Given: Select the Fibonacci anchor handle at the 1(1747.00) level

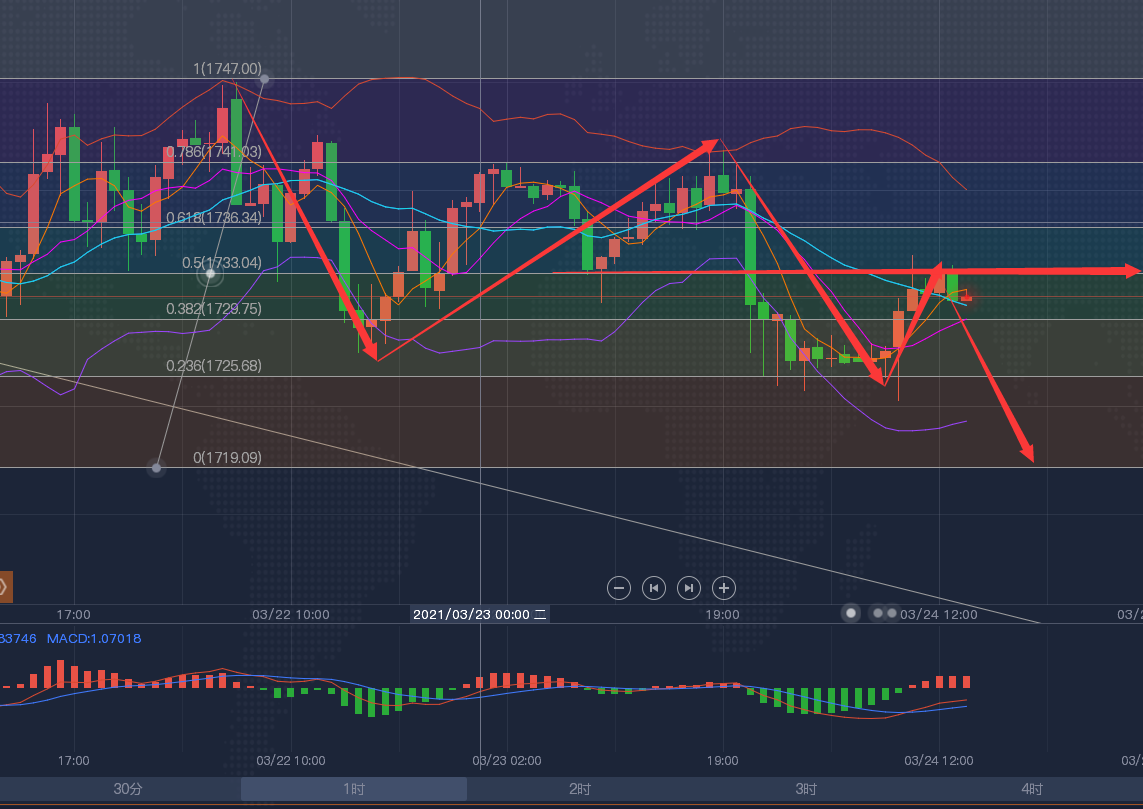Looking at the screenshot, I should tap(265, 79).
